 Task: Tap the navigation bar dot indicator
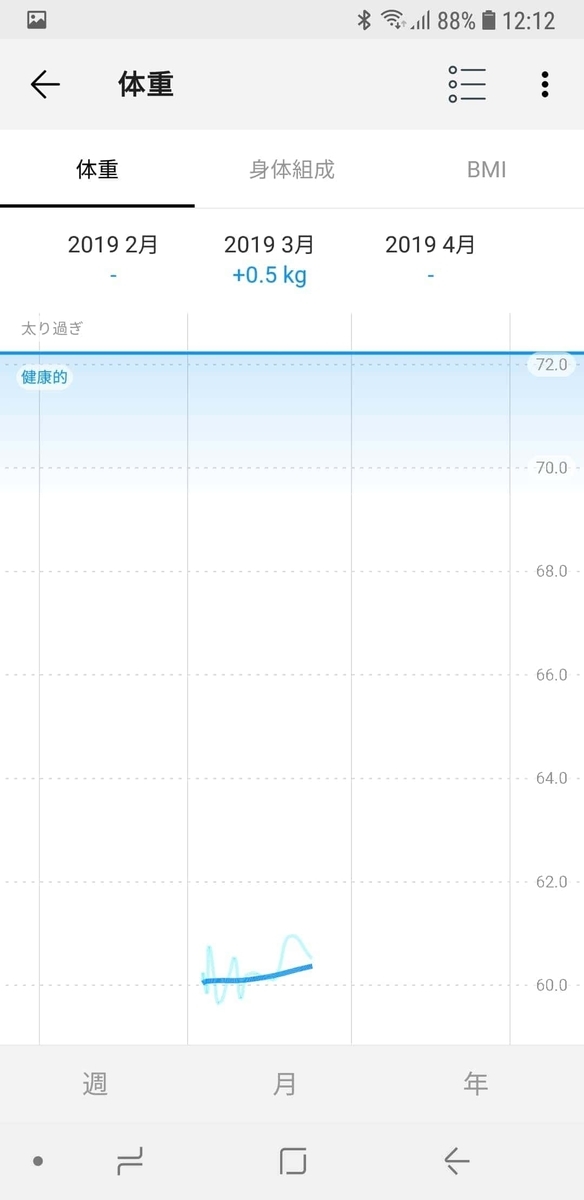point(38,1161)
